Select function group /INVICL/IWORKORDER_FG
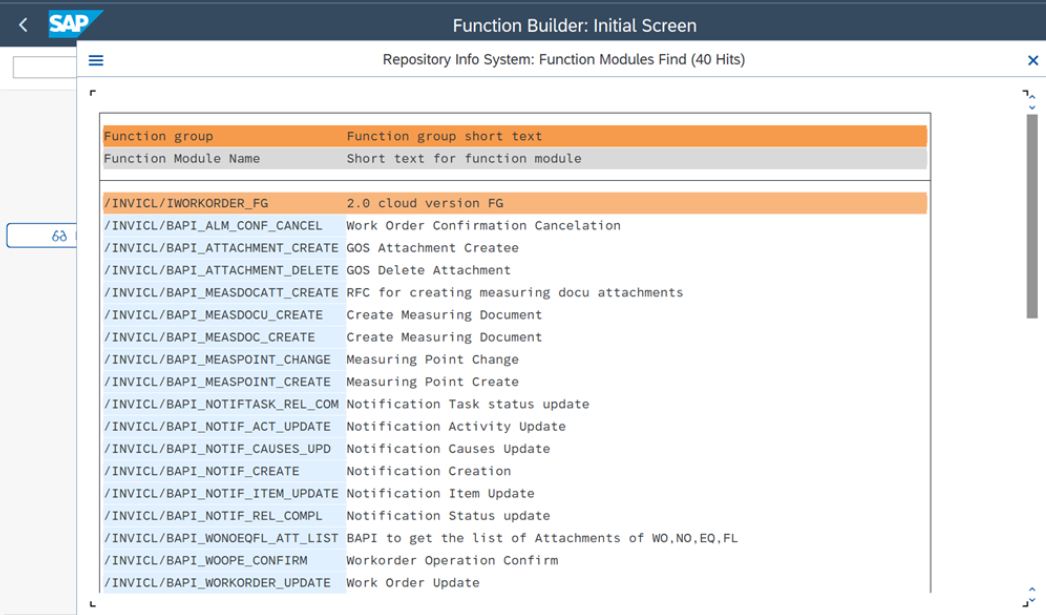The width and height of the screenshot is (1046, 615). coord(186,203)
